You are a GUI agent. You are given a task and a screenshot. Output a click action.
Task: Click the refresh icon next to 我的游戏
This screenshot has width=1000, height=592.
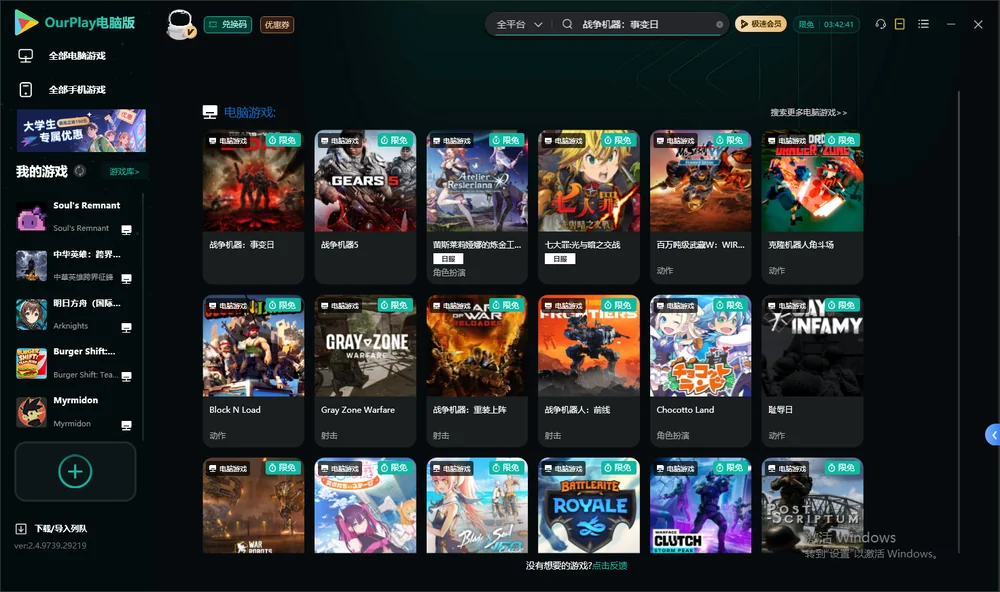80,171
